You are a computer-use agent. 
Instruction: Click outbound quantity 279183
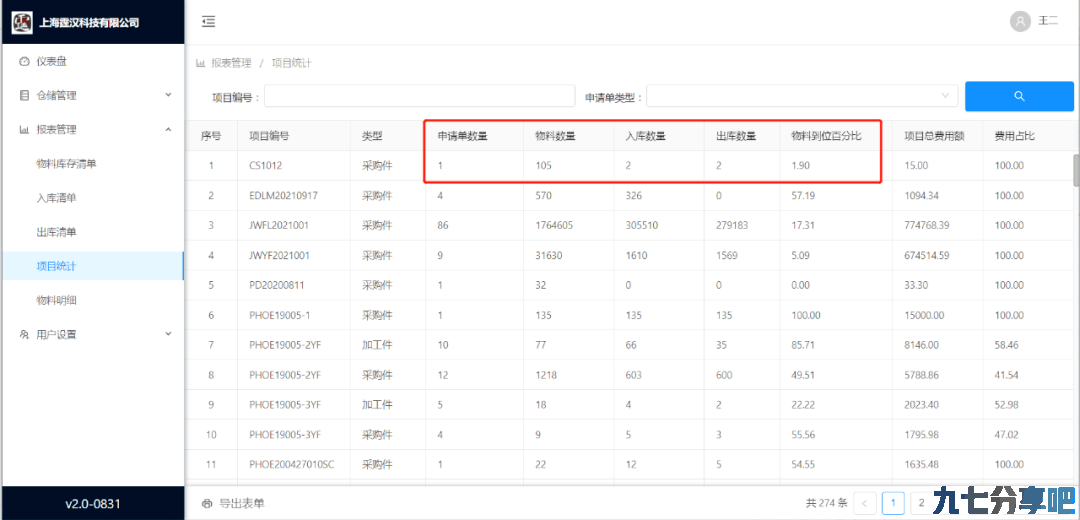(734, 225)
